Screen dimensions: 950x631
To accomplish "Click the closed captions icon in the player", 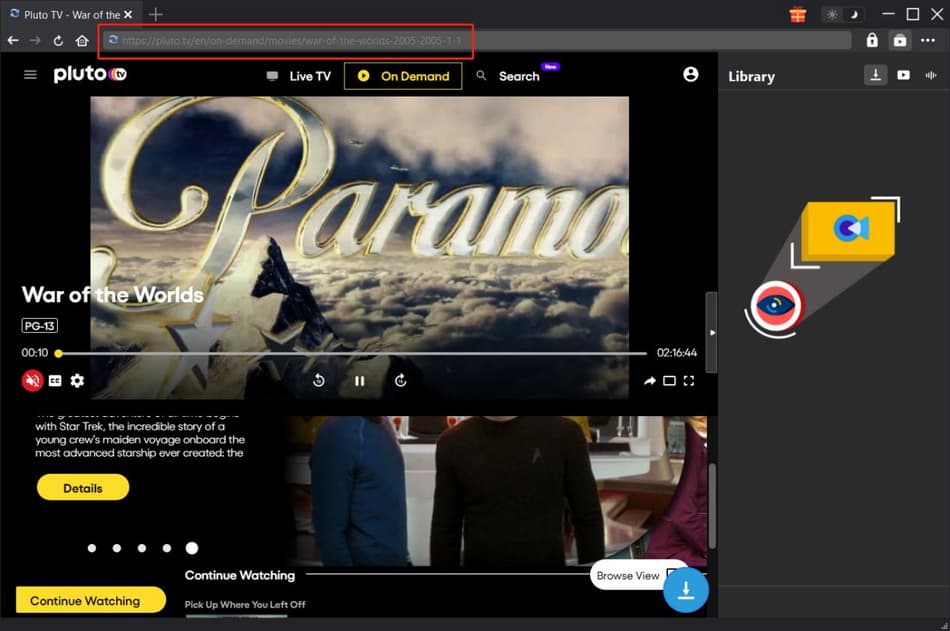I will tap(55, 381).
